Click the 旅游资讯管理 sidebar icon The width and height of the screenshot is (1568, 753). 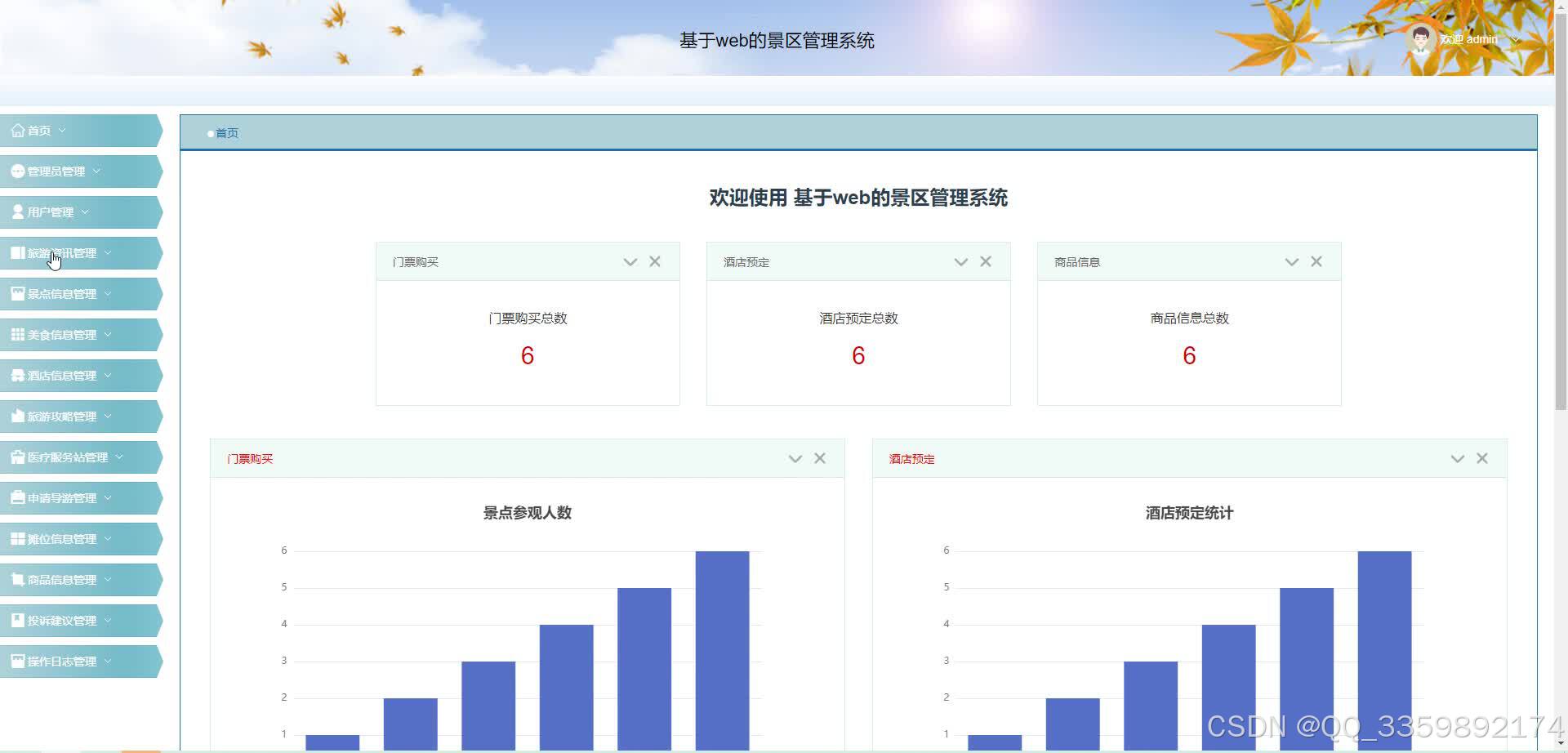coord(18,252)
